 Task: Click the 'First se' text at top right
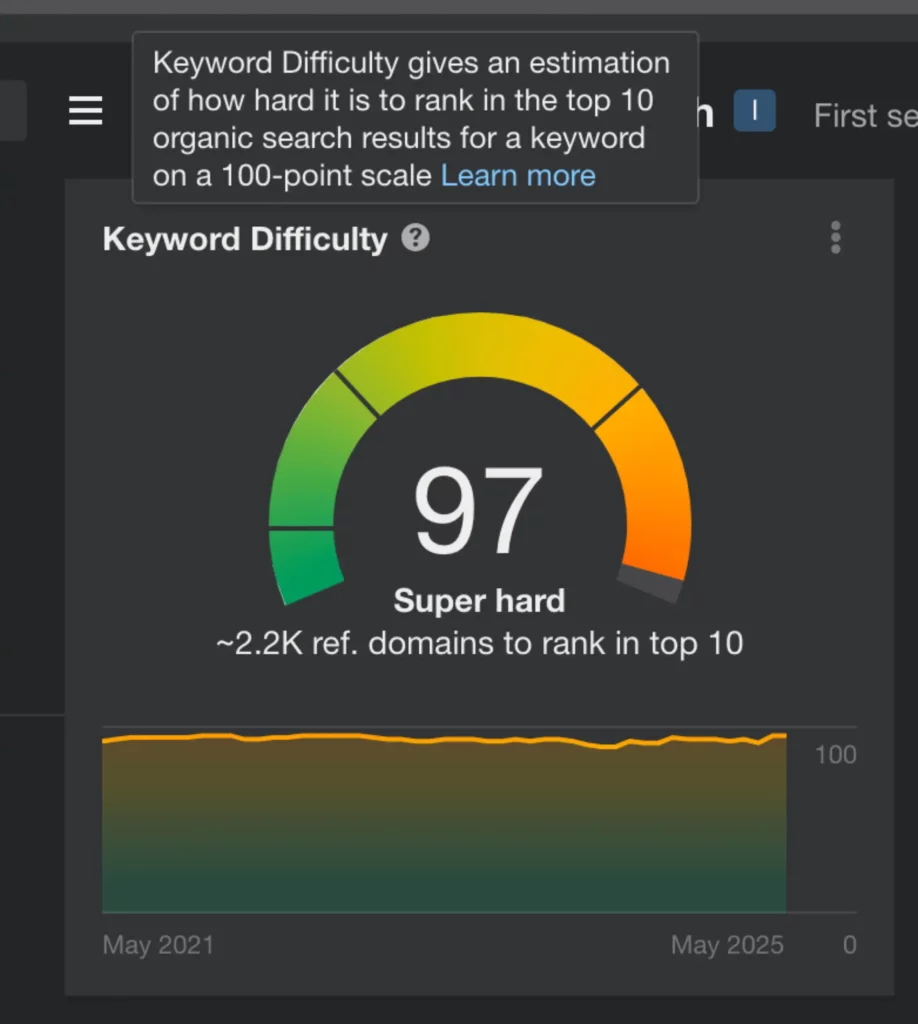864,116
